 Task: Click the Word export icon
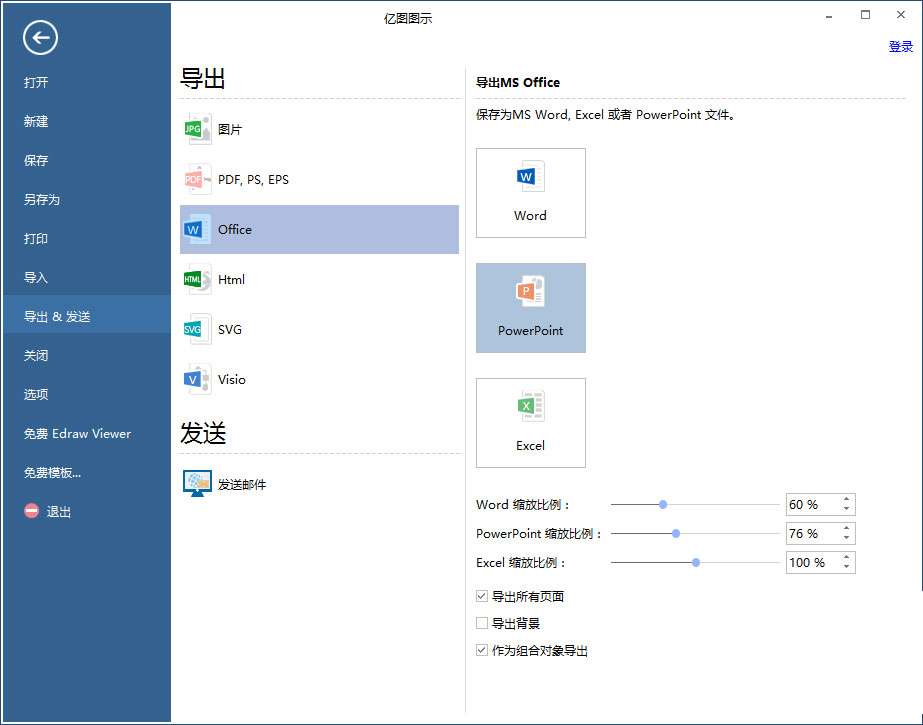[530, 192]
